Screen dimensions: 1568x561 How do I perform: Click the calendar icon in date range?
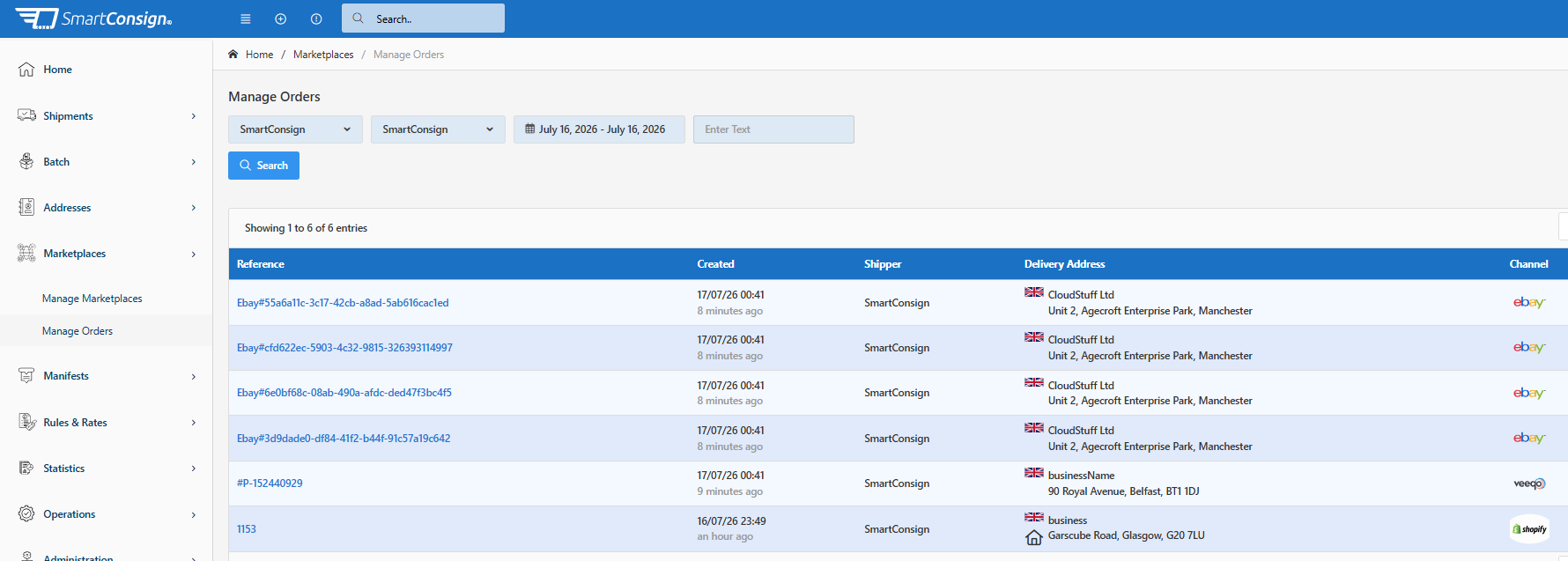[x=530, y=129]
